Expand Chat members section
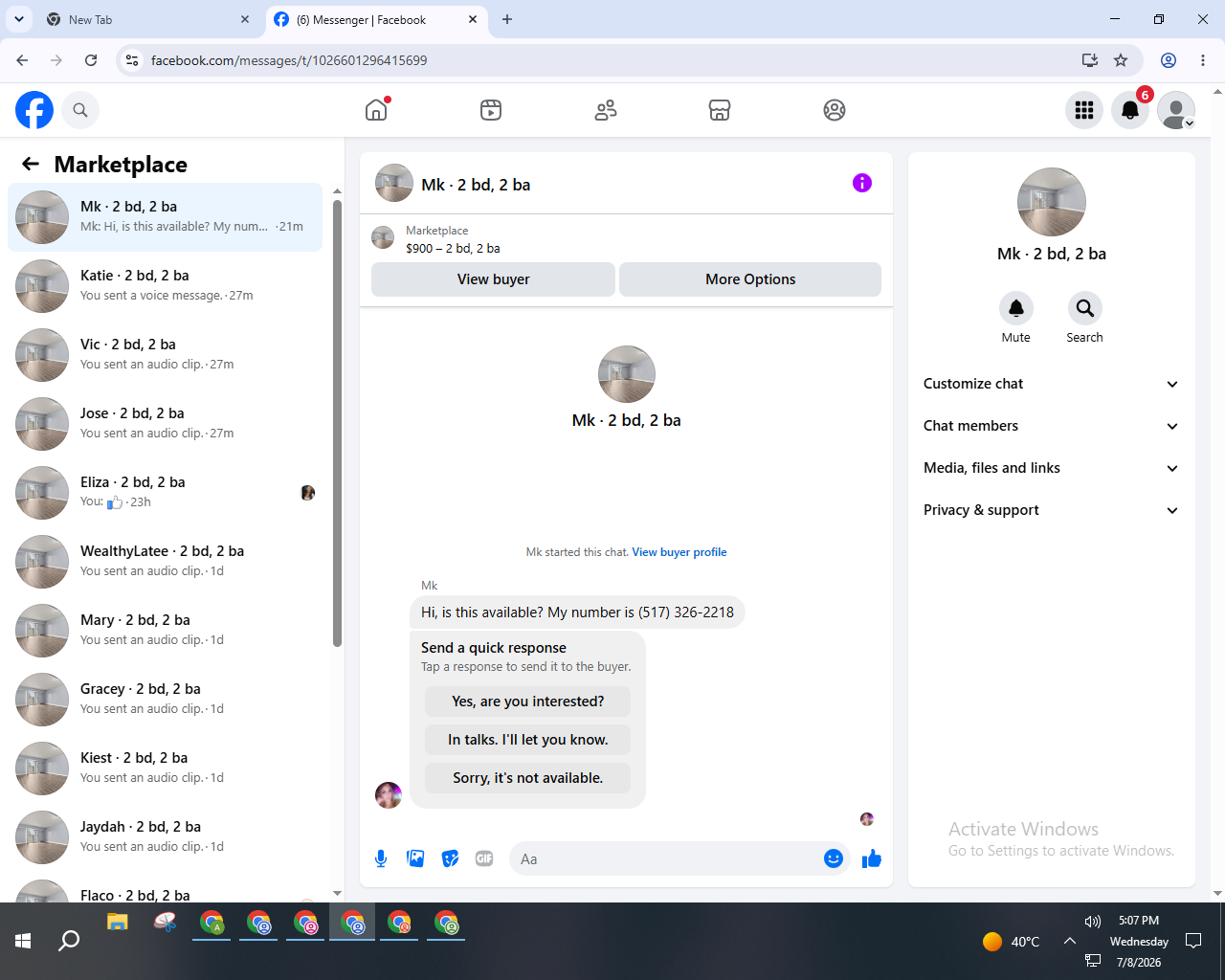Viewport: 1225px width, 980px height. [x=1051, y=426]
